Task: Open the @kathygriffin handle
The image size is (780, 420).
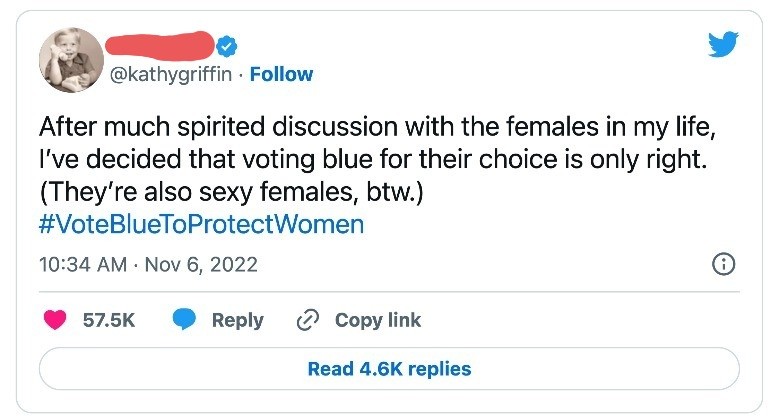Action: pyautogui.click(x=171, y=75)
